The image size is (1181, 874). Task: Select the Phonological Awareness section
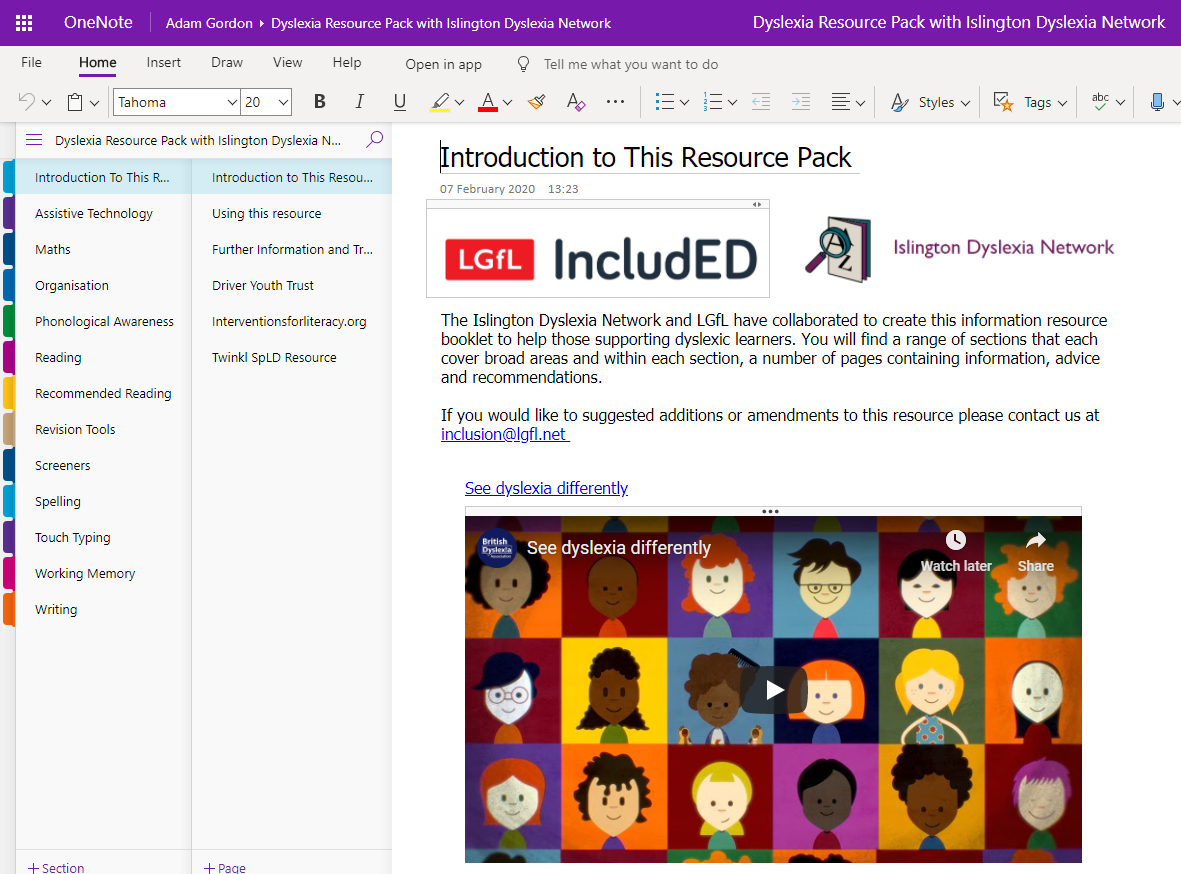coord(103,321)
